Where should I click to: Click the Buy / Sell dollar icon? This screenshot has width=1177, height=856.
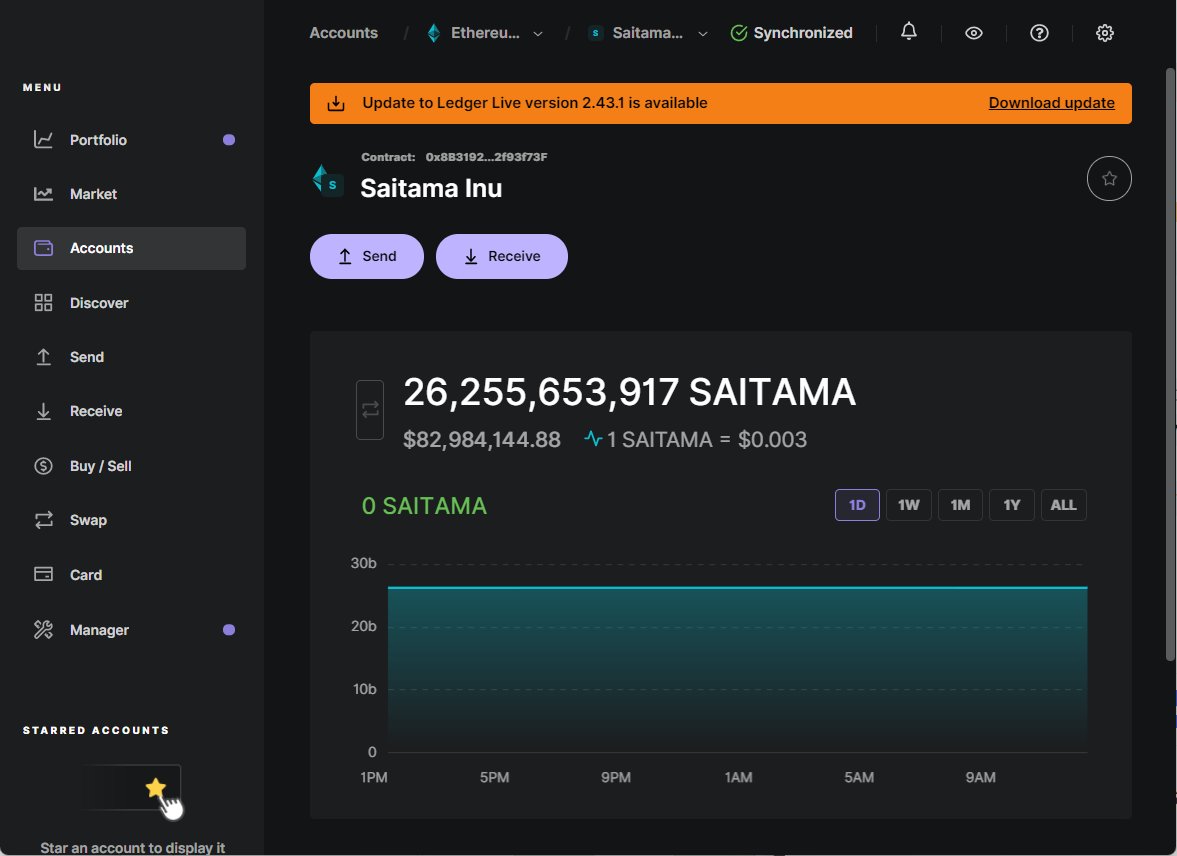tap(44, 466)
